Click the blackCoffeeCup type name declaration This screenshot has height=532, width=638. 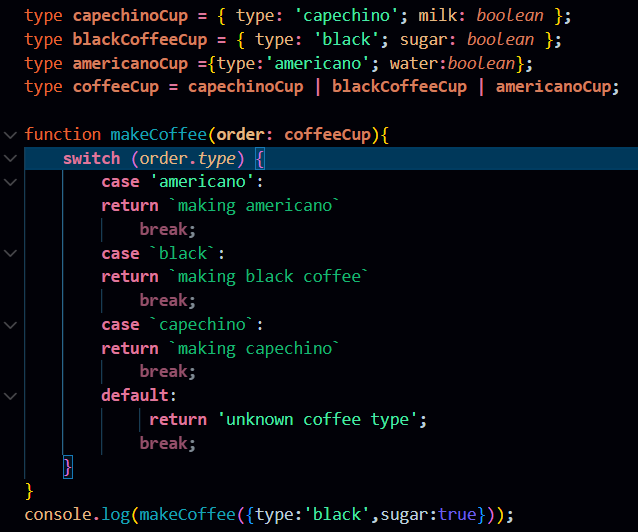point(140,40)
